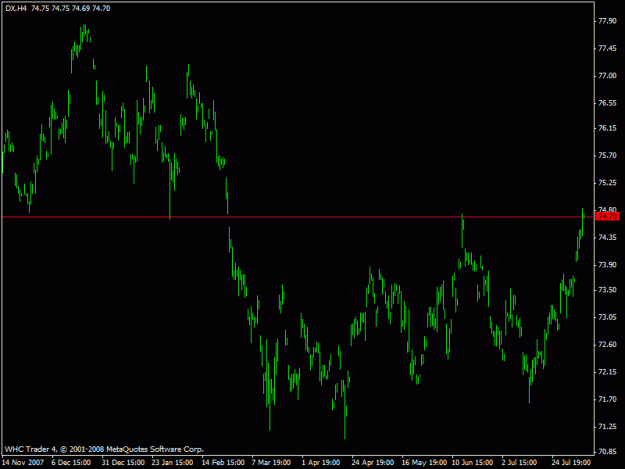This screenshot has width=625, height=469.
Task: Select the '24 Apr 19:00' time label
Action: point(373,463)
